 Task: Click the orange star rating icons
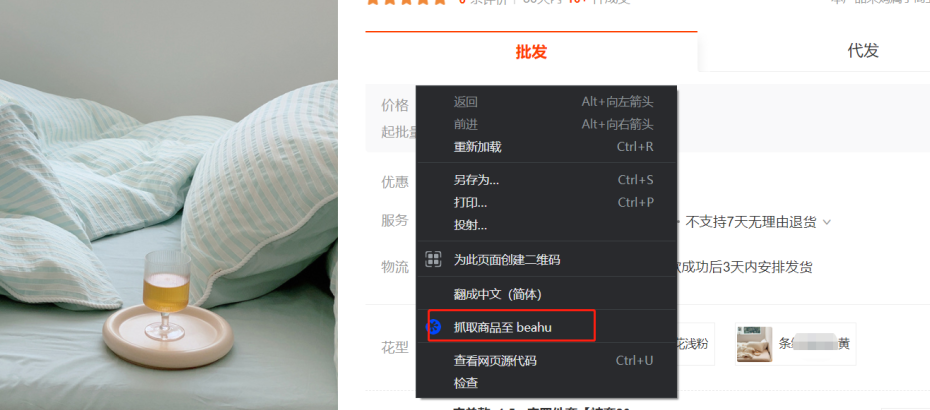[406, 2]
